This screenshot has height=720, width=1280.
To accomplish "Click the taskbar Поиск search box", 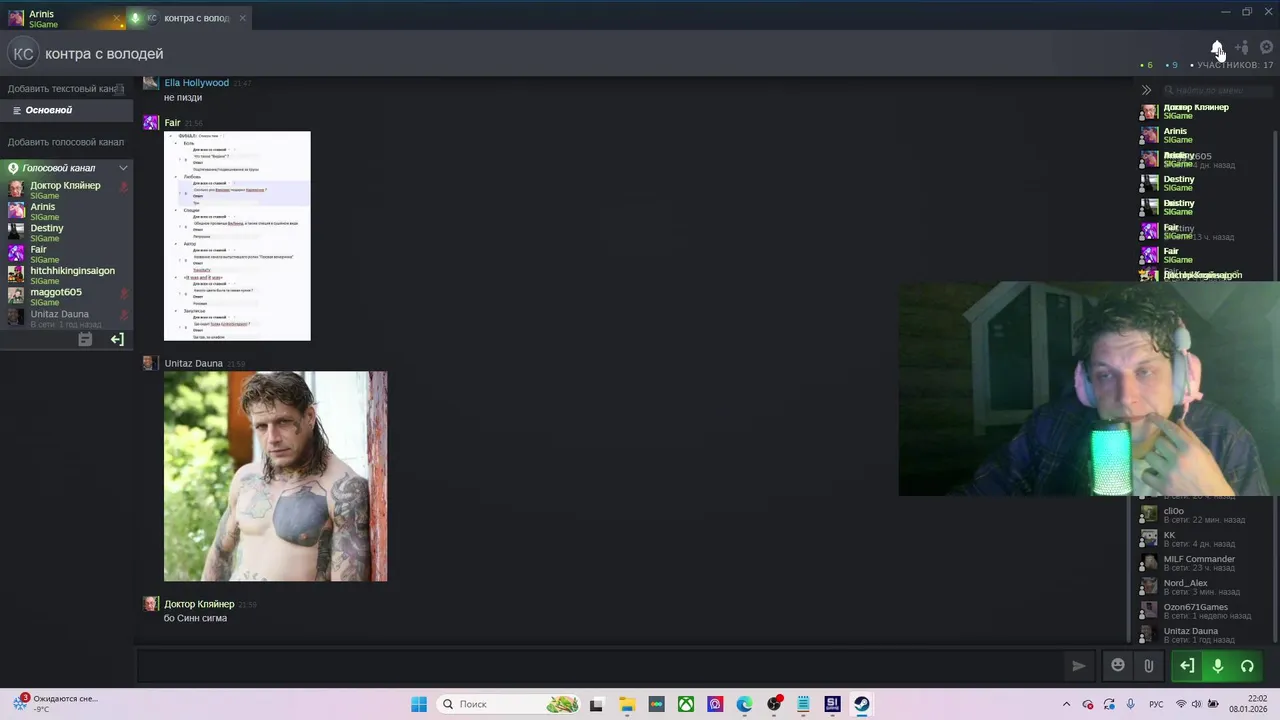I will click(510, 704).
